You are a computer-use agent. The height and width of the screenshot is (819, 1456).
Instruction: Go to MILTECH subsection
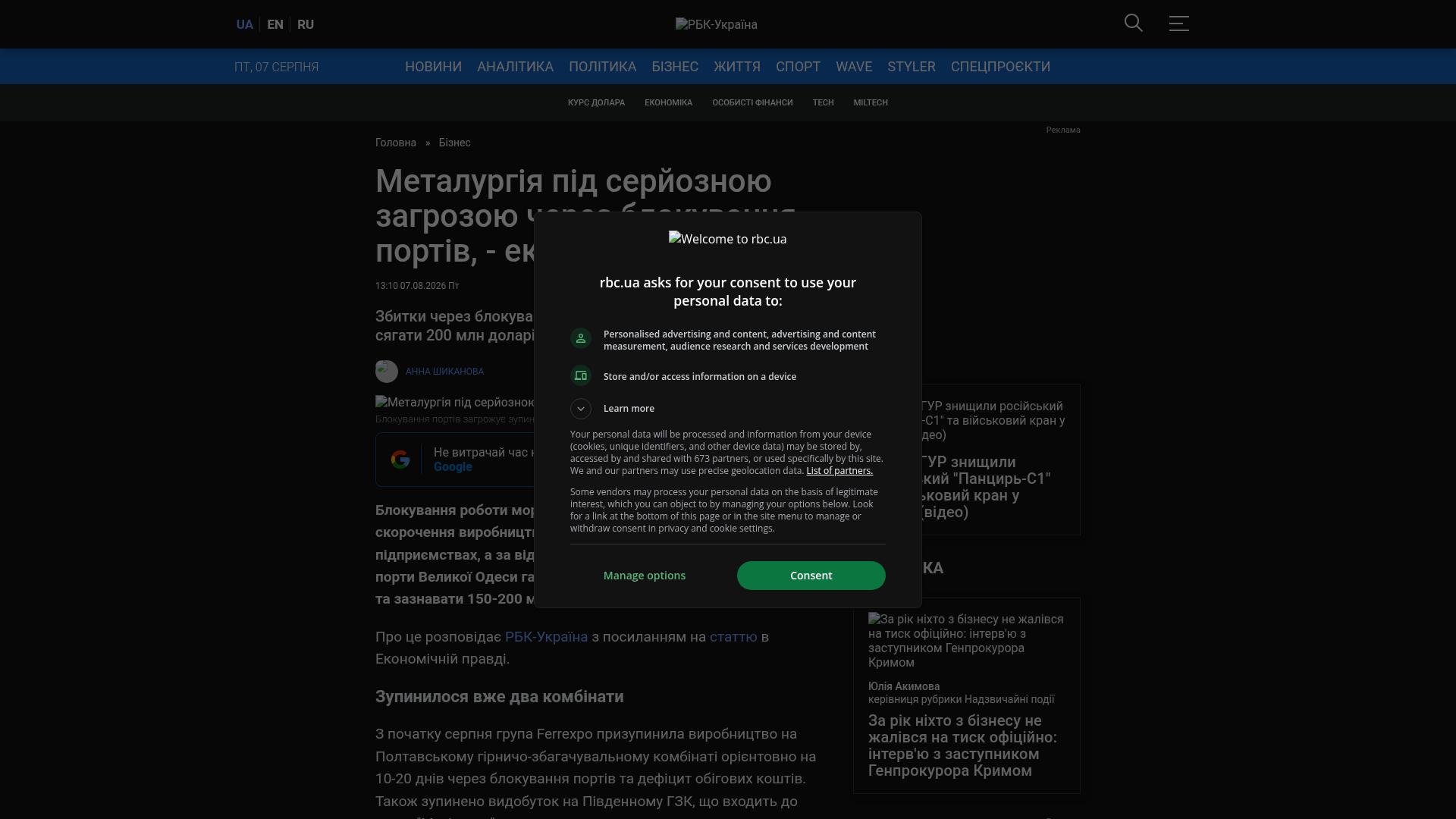871,102
